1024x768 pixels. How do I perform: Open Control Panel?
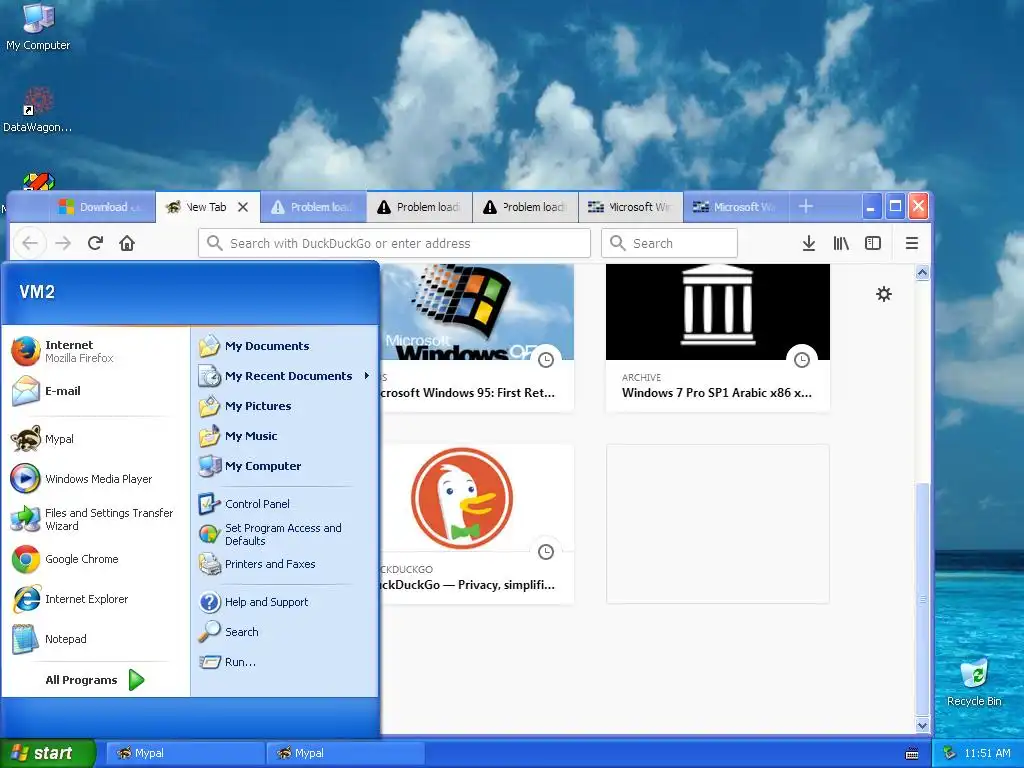point(285,504)
